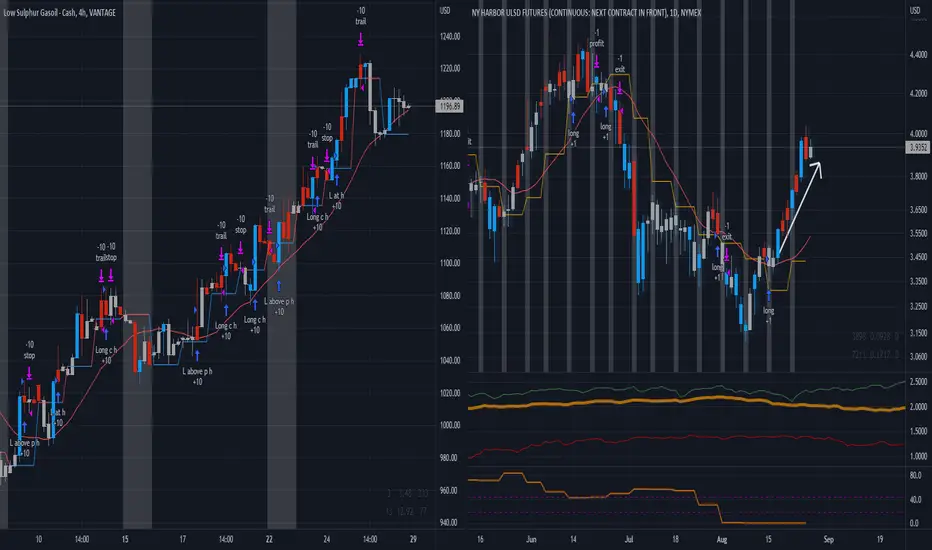Screen dimensions: 932x550
Task: Click the 1060.00 price axis value
Action: point(450,328)
